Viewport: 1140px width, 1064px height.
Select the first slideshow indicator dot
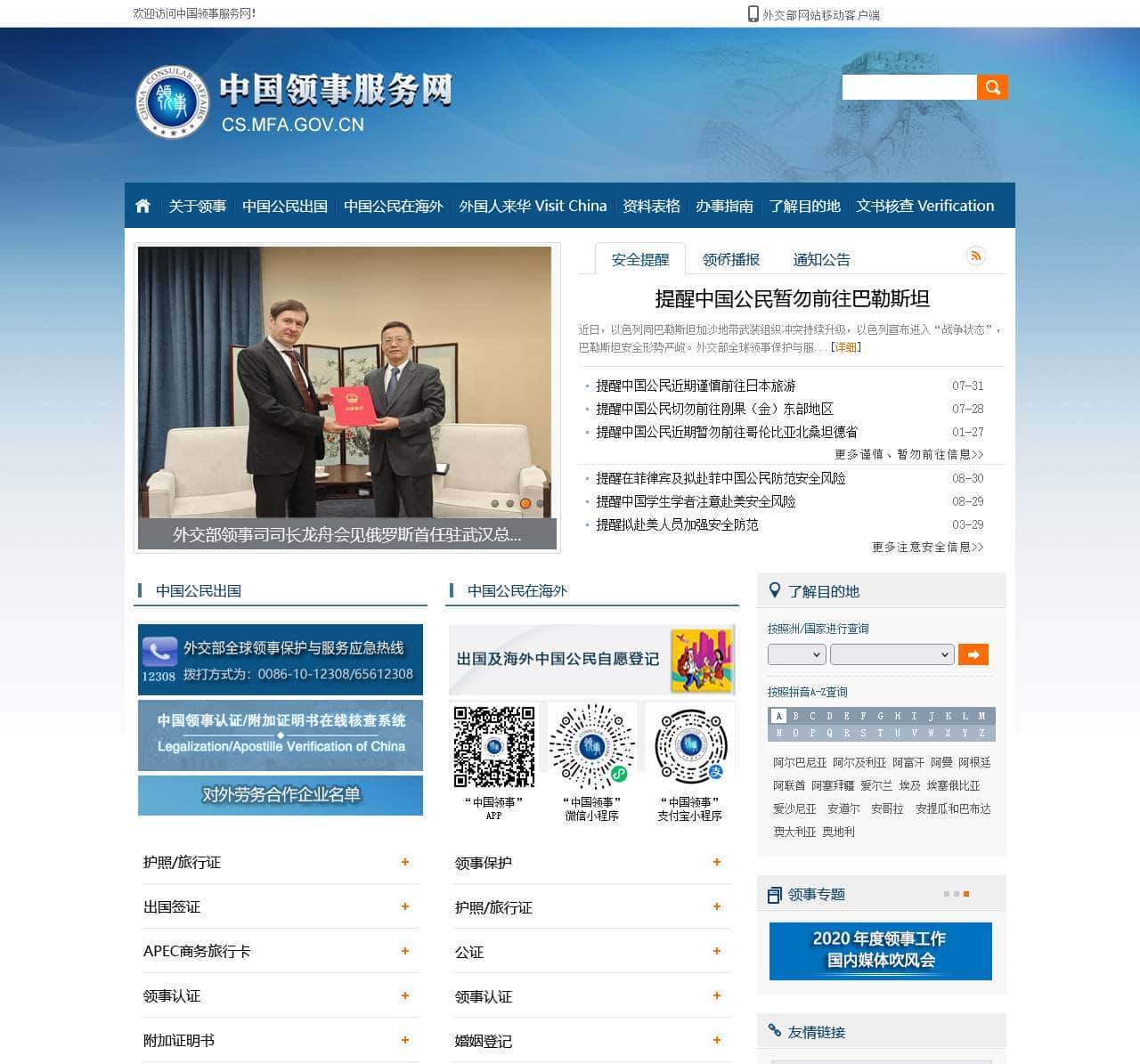click(494, 503)
